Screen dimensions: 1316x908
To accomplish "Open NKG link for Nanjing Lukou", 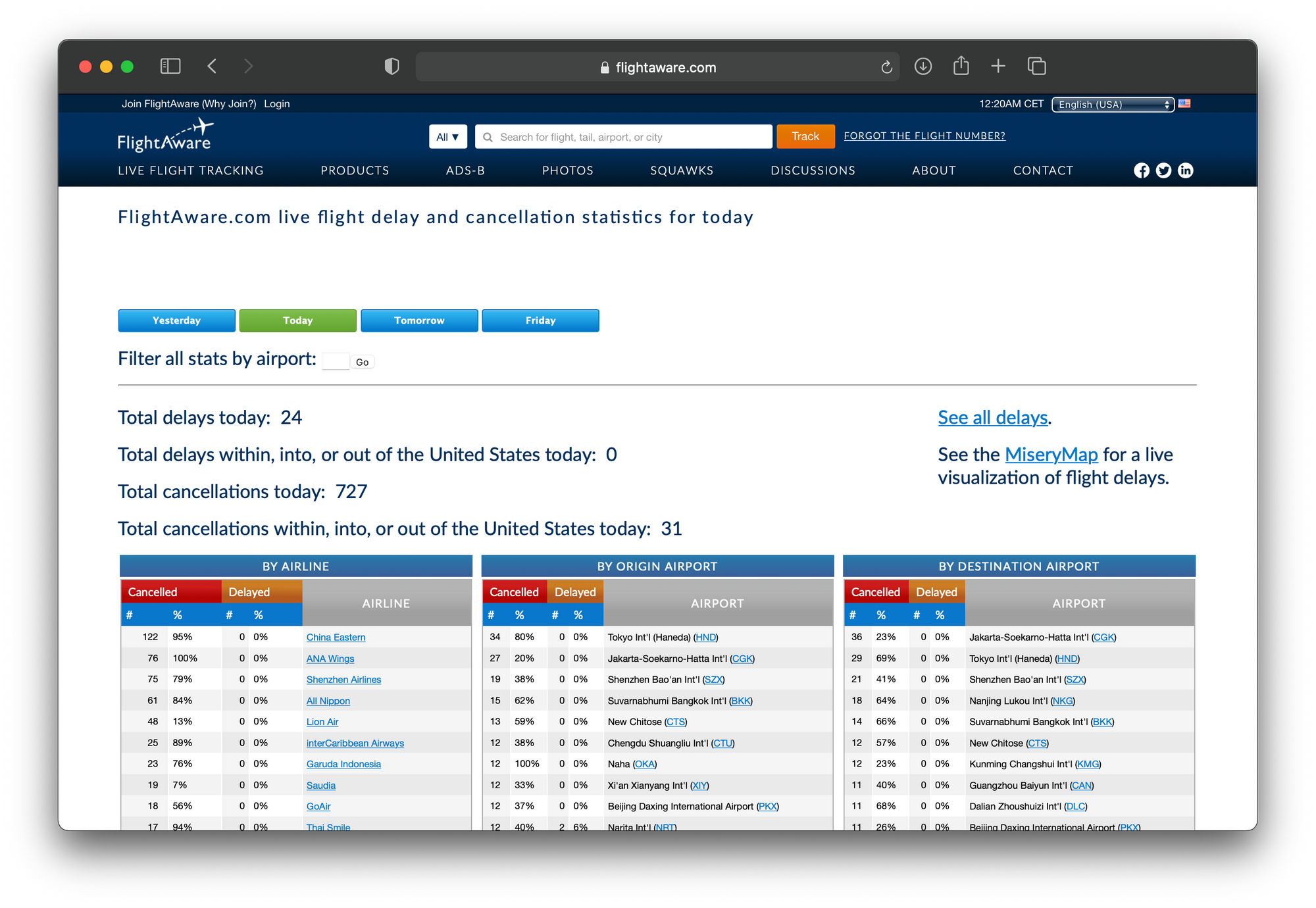I will (x=1063, y=701).
